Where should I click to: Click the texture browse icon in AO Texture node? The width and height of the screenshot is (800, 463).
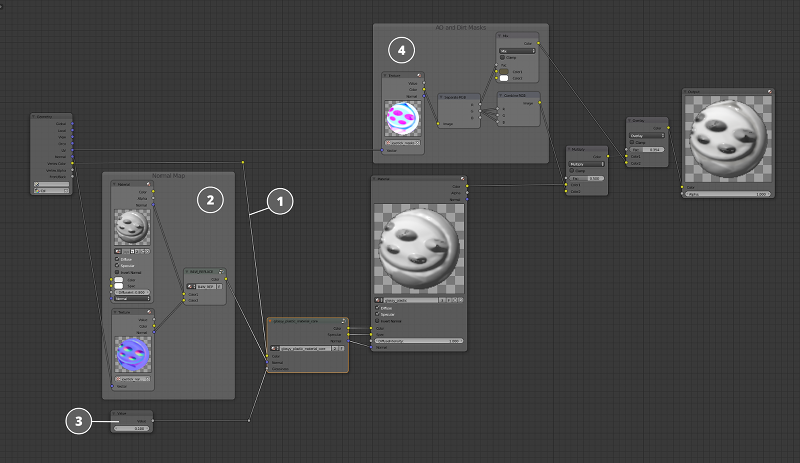tap(388, 144)
